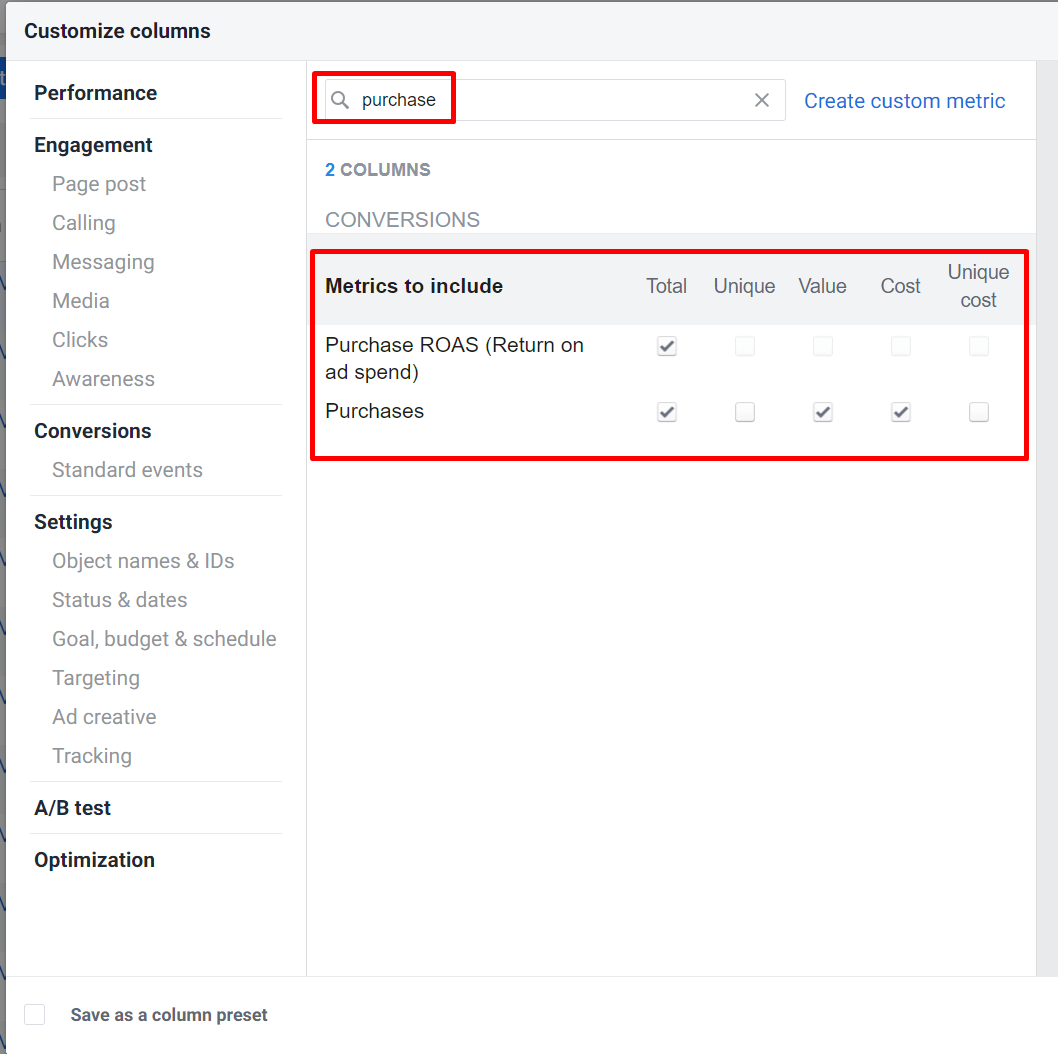Image resolution: width=1058 pixels, height=1054 pixels.
Task: Open Create custom metric link
Action: pos(905,101)
